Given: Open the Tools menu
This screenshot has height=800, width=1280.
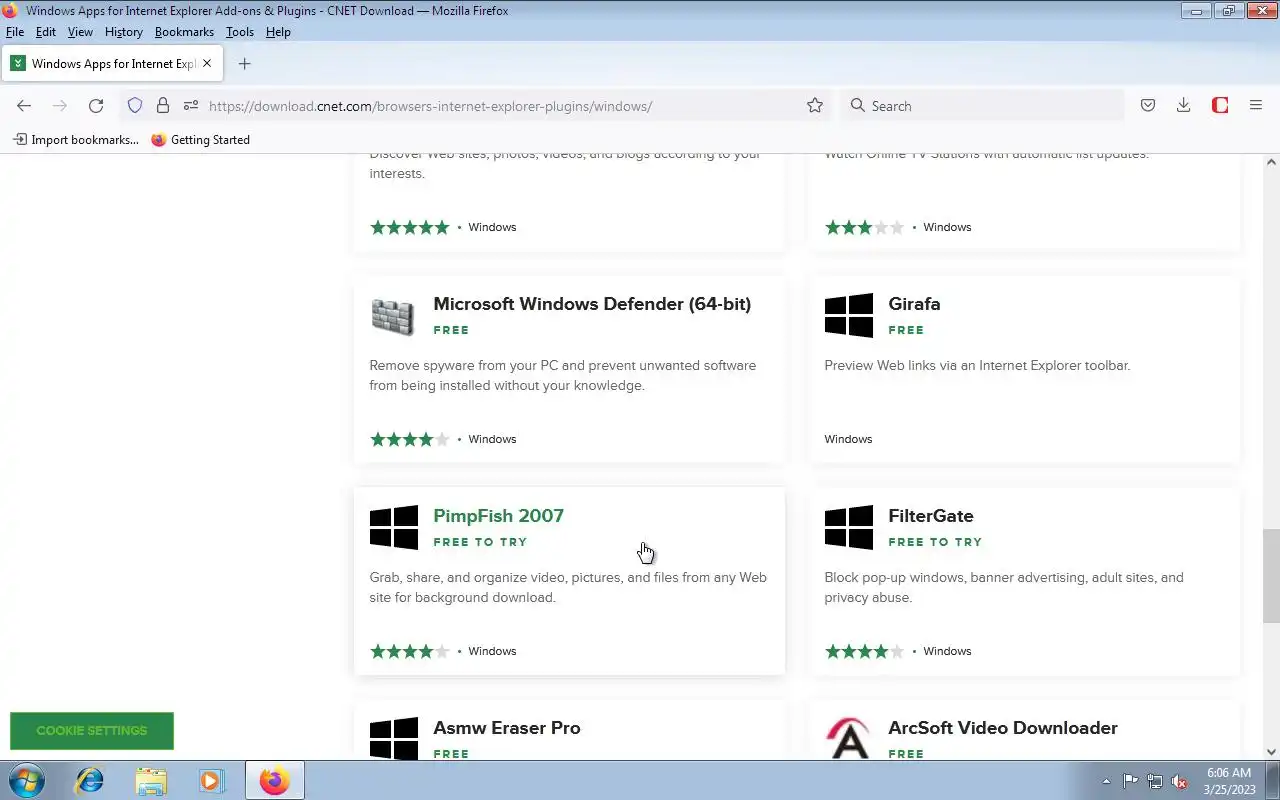Looking at the screenshot, I should [240, 32].
